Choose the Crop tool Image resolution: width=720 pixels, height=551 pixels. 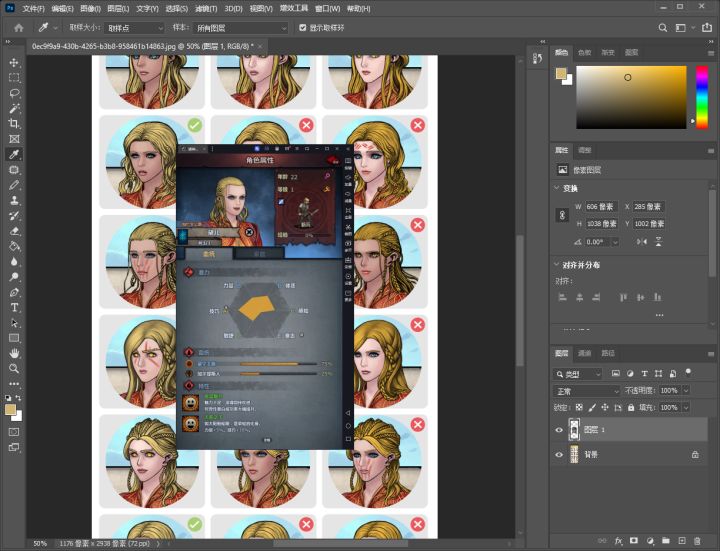pos(14,124)
